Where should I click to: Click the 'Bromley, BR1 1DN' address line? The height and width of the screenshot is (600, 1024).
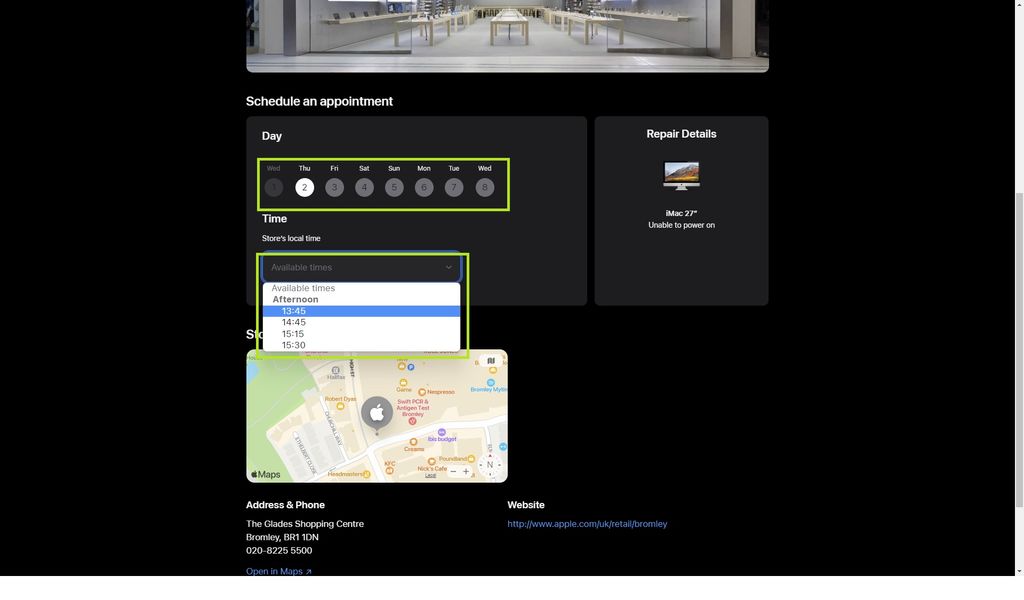282,537
